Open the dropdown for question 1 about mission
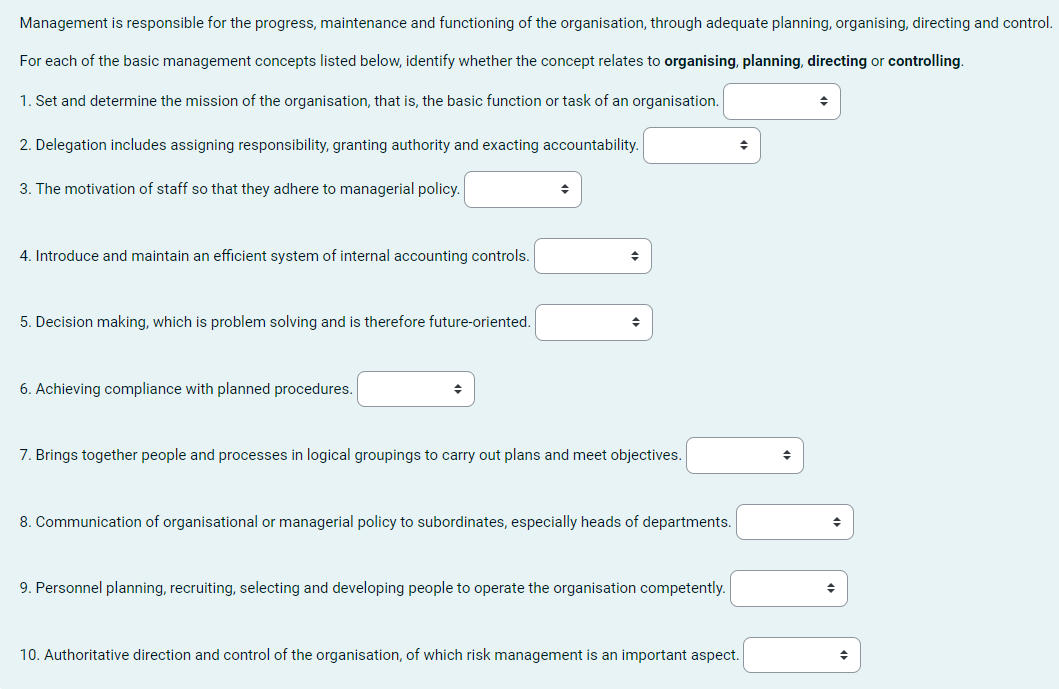Screen dimensions: 1059x689 pos(780,101)
